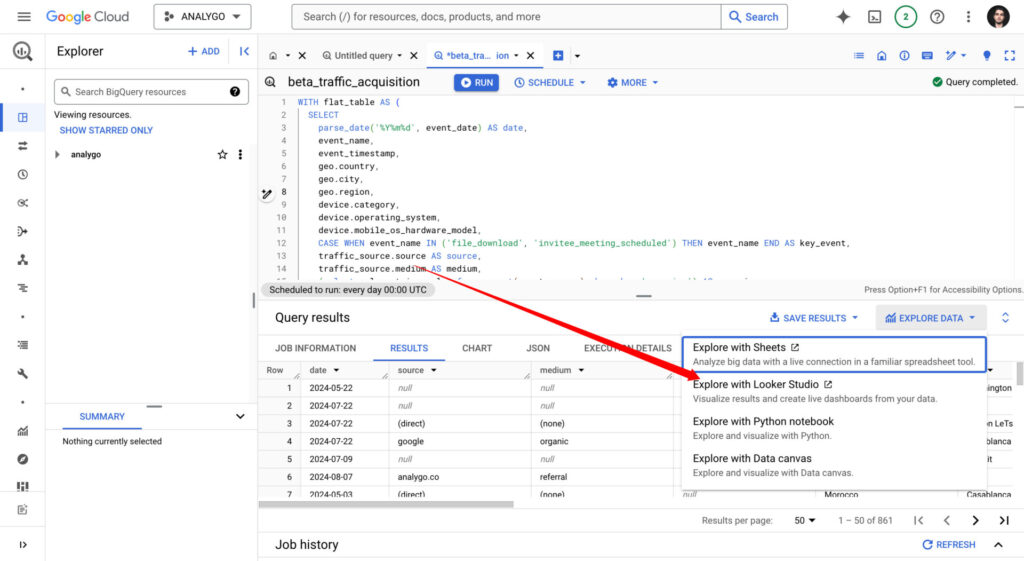1024x561 pixels.
Task: Open the main navigation hamburger menu
Action: tap(24, 17)
